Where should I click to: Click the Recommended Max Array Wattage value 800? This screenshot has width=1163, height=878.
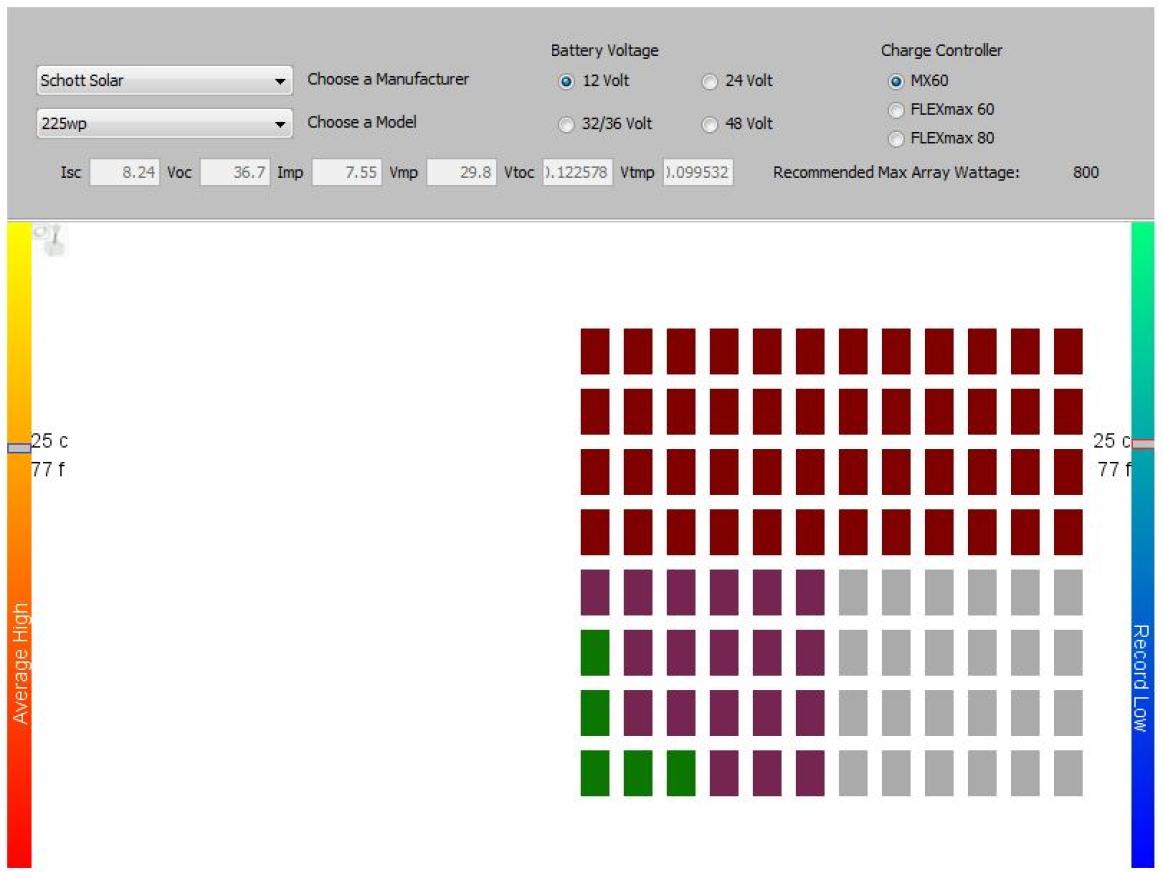click(x=1083, y=172)
